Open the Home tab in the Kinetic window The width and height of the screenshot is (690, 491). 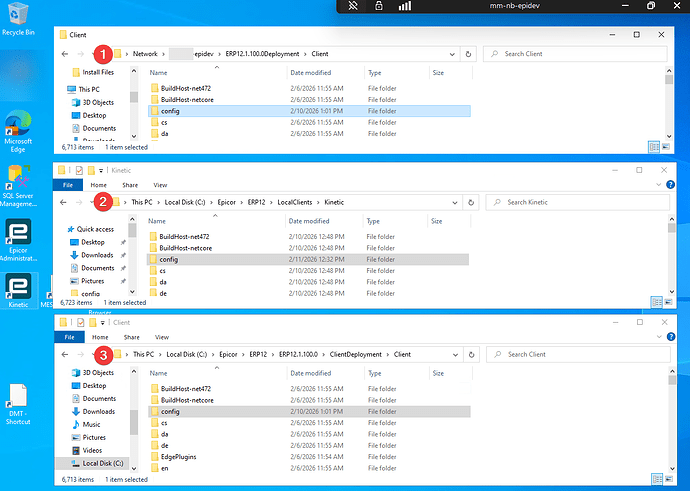click(99, 185)
